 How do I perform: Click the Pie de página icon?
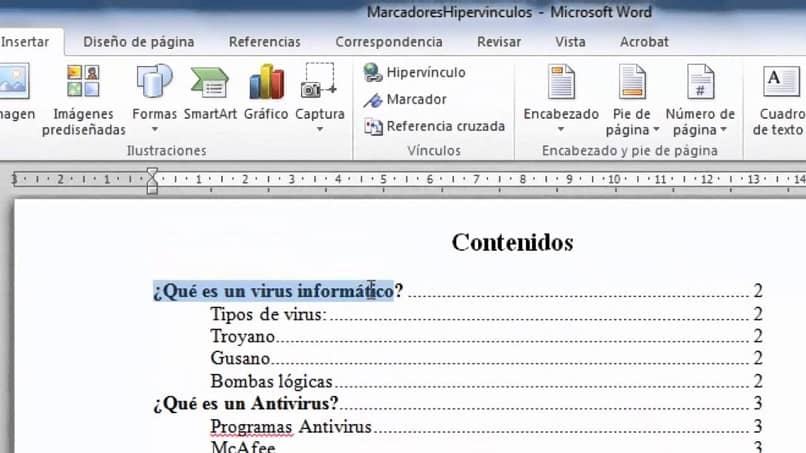pyautogui.click(x=632, y=82)
